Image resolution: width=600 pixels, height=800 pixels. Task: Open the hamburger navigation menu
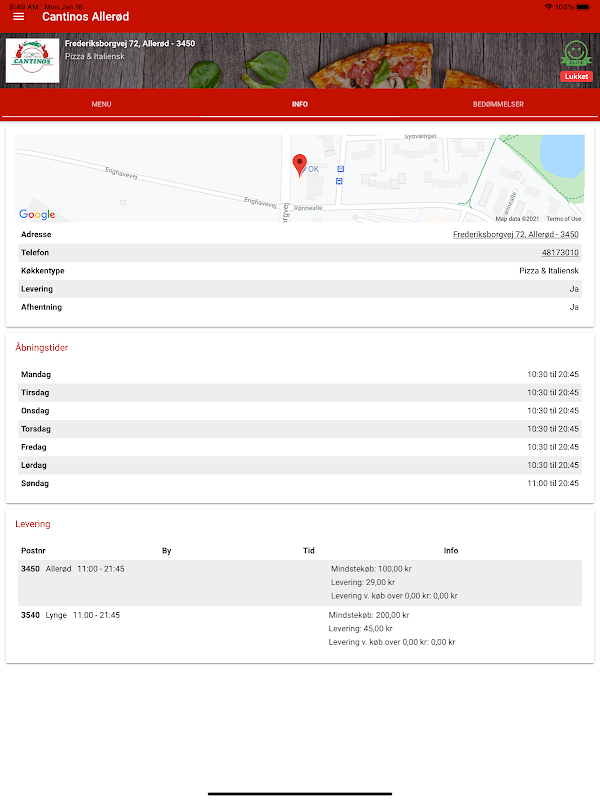pyautogui.click(x=18, y=17)
